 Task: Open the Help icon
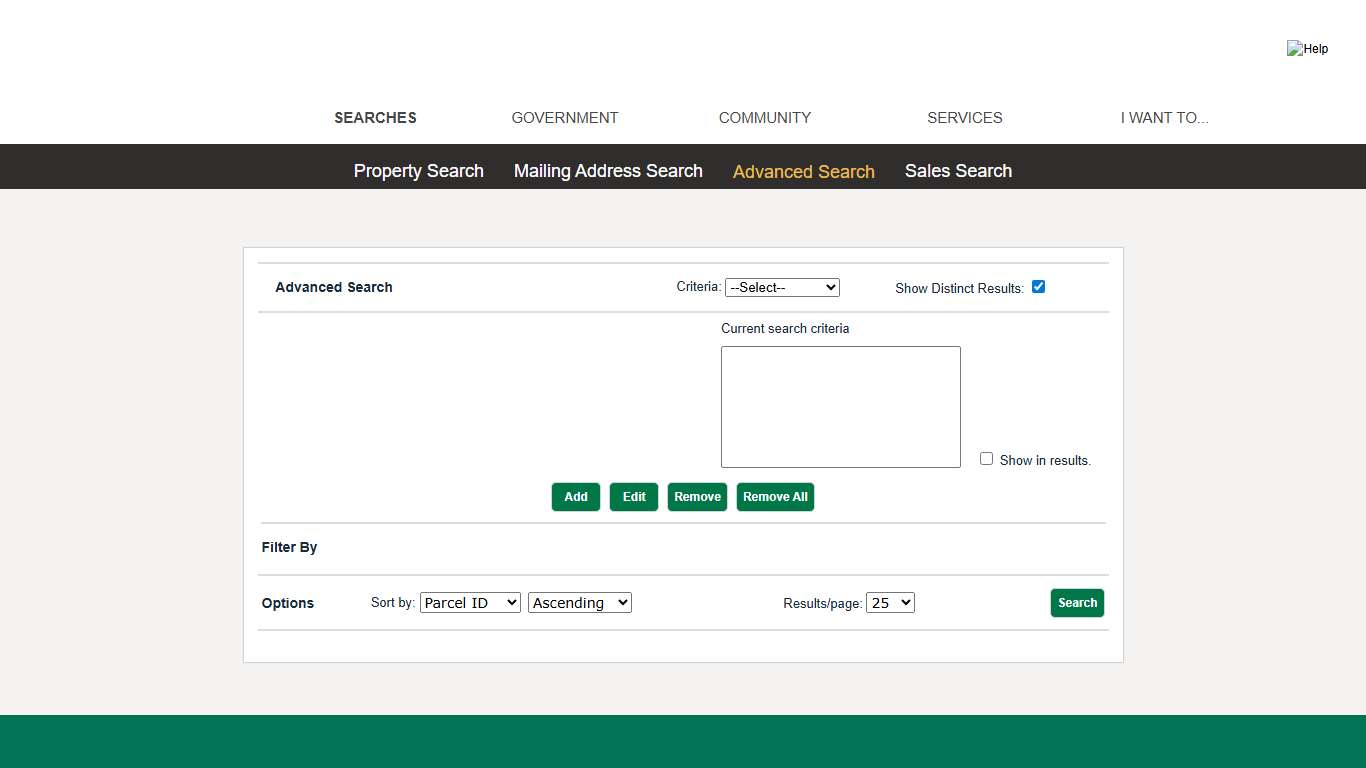pyautogui.click(x=1307, y=48)
